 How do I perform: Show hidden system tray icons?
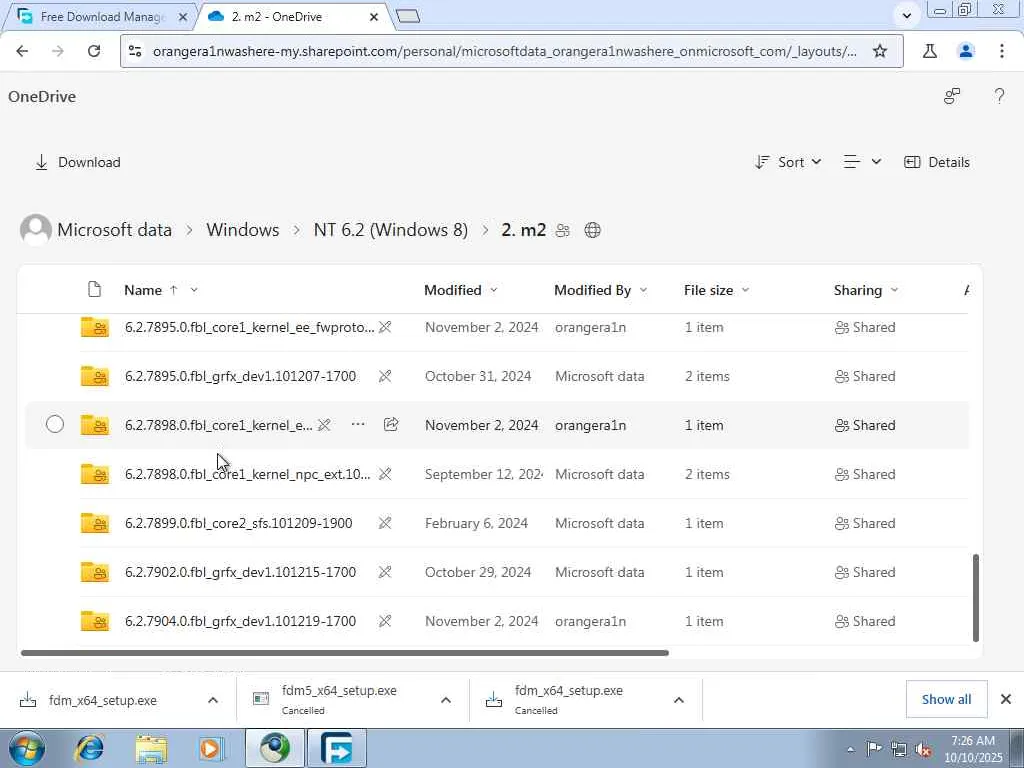tap(850, 749)
